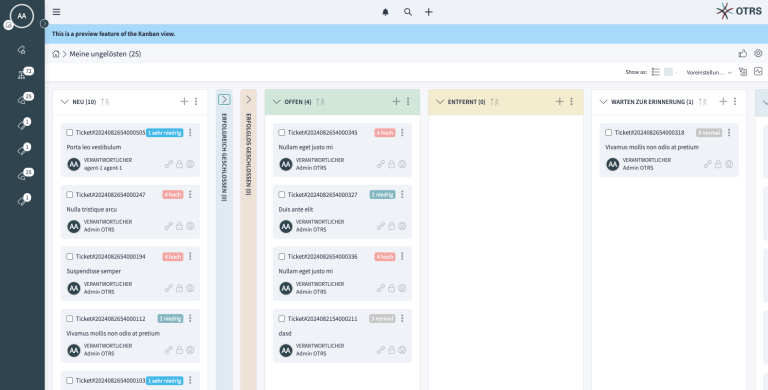Image resolution: width=768 pixels, height=390 pixels.
Task: Click the export icon beside presets
Action: point(743,72)
